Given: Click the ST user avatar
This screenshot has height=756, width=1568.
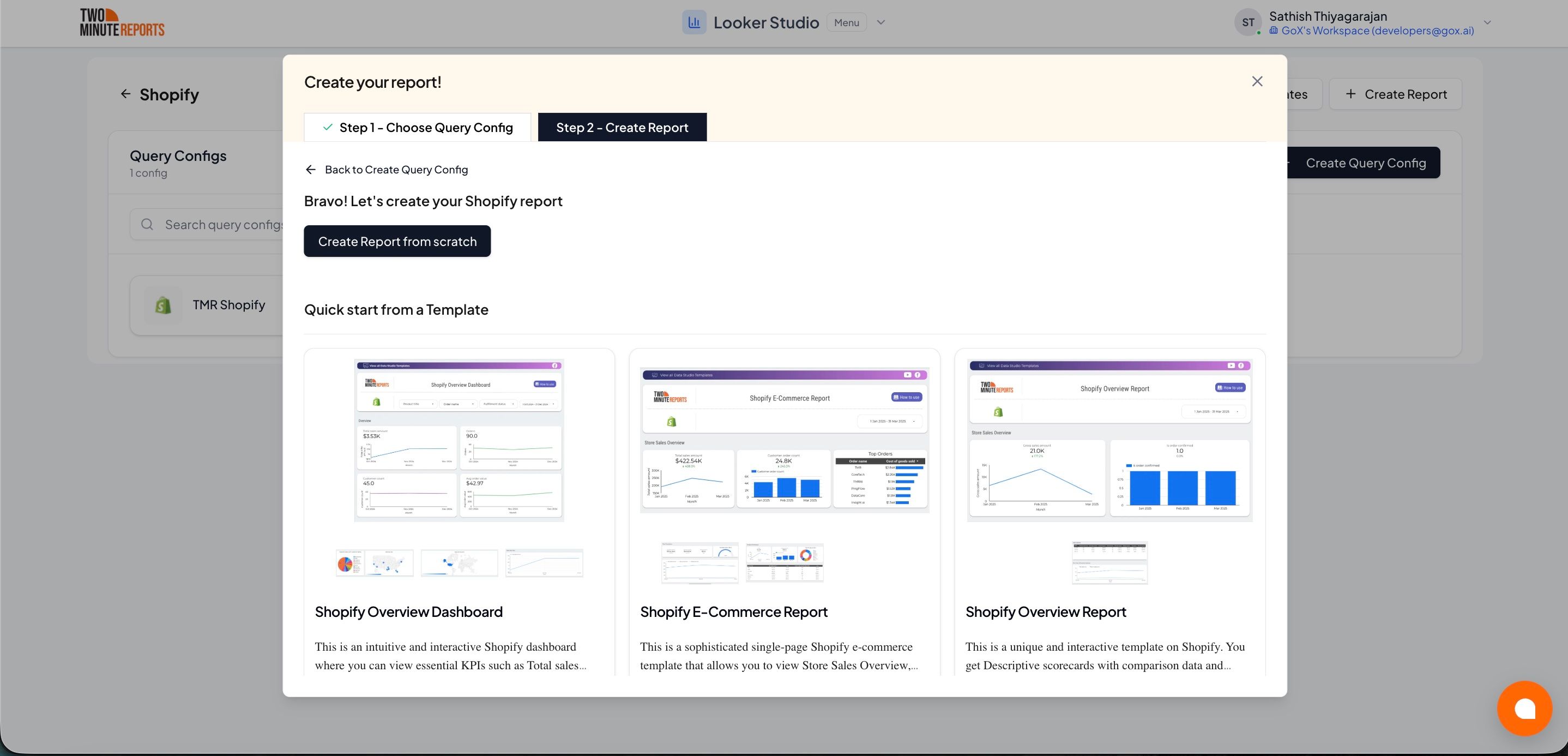Looking at the screenshot, I should tap(1249, 22).
